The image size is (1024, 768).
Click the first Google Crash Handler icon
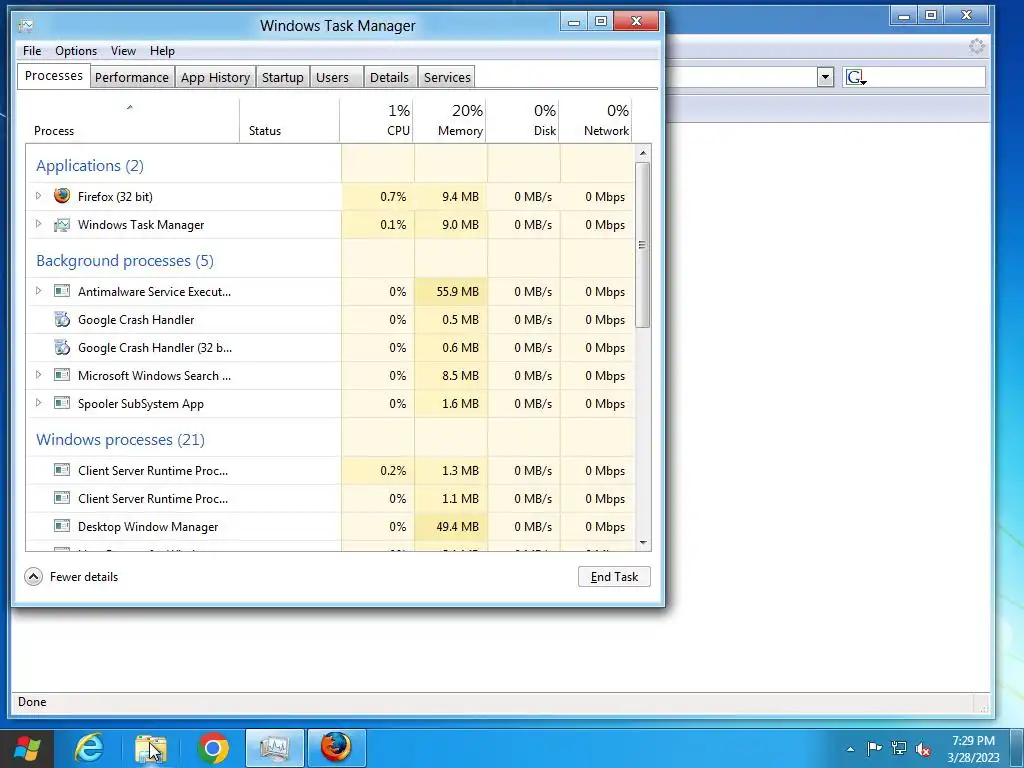(x=62, y=319)
